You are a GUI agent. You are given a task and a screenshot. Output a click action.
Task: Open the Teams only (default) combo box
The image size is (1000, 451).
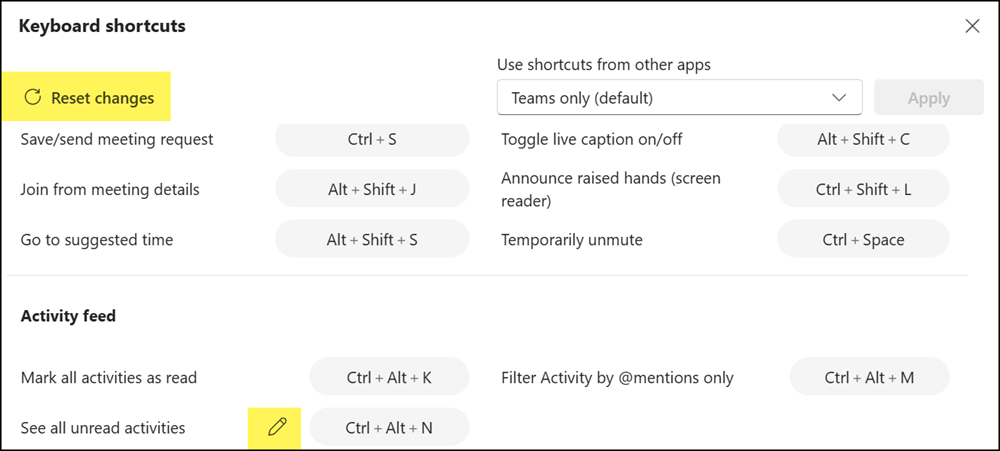(679, 98)
